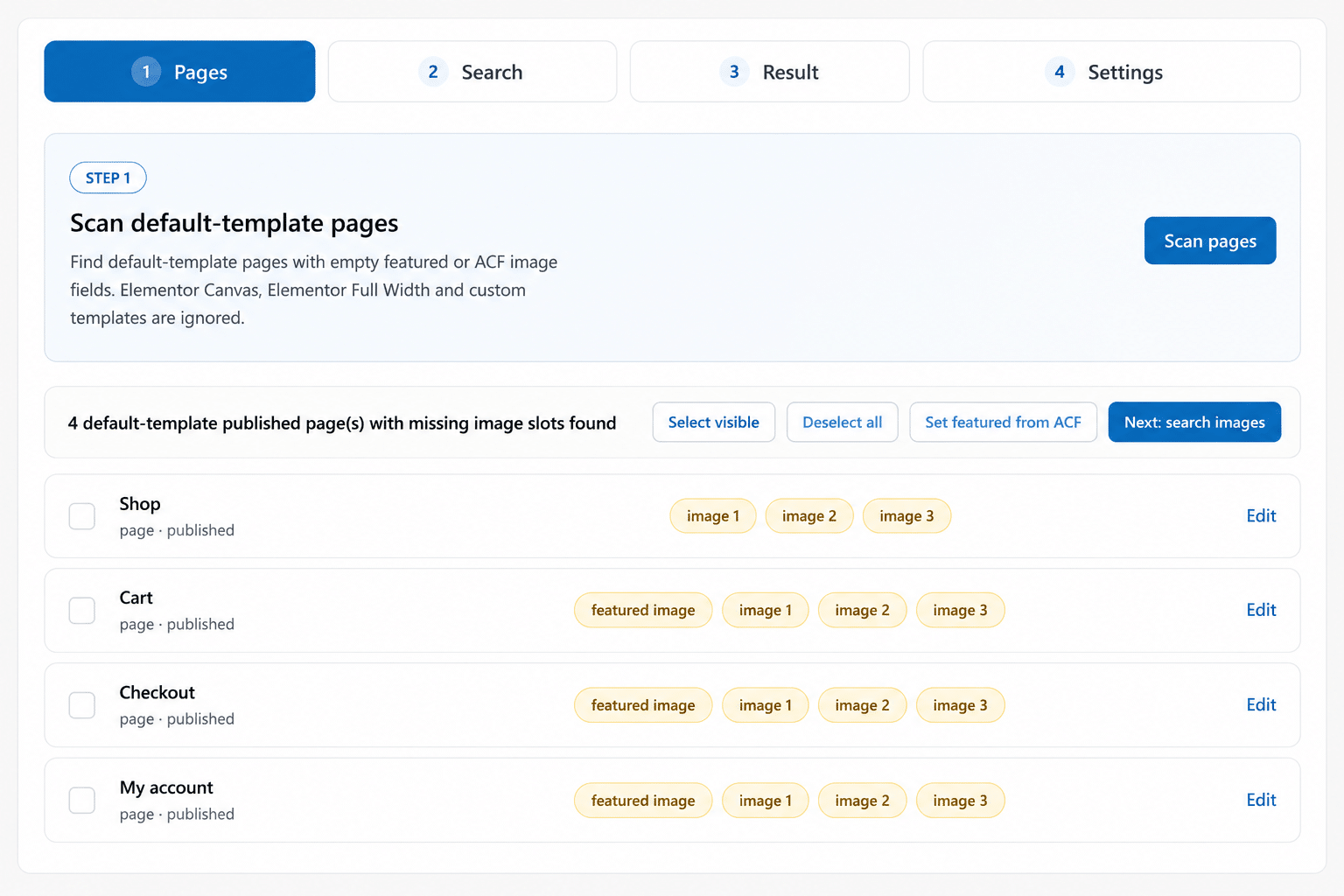Click Set featured from ACF
The width and height of the screenshot is (1344, 896).
tap(1004, 423)
